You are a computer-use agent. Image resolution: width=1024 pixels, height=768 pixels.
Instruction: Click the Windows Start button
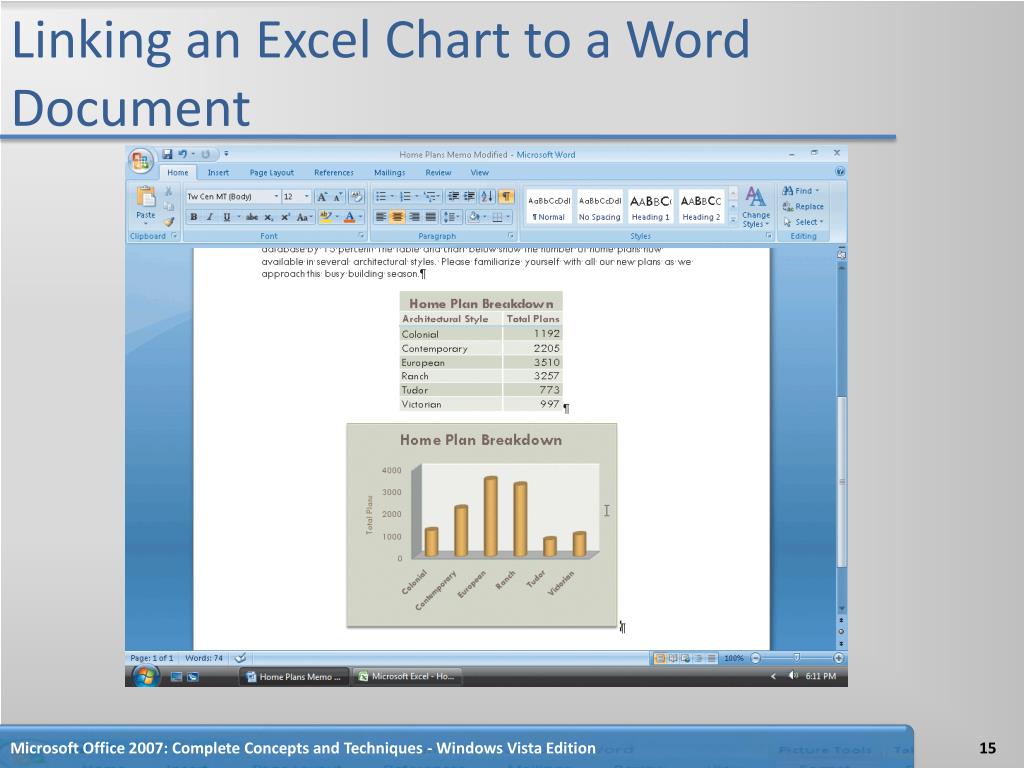(146, 676)
